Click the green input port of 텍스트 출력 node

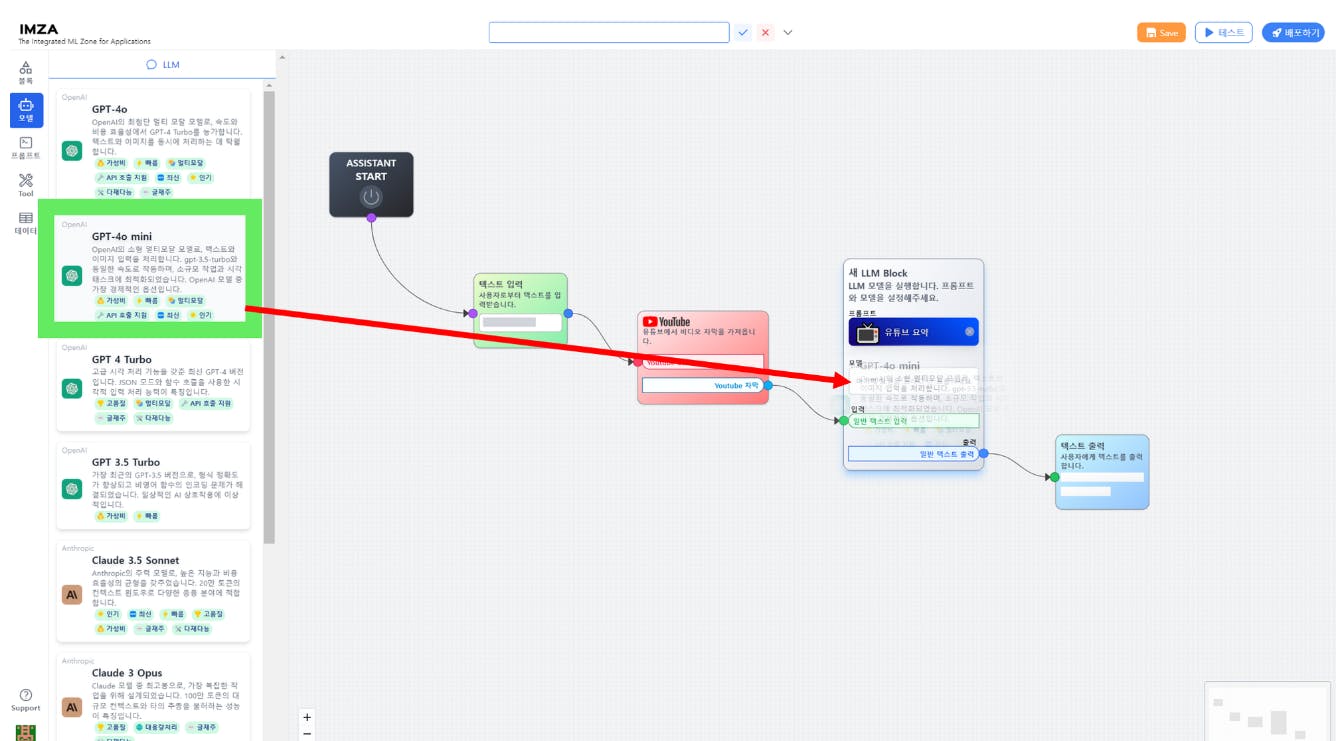click(1054, 477)
